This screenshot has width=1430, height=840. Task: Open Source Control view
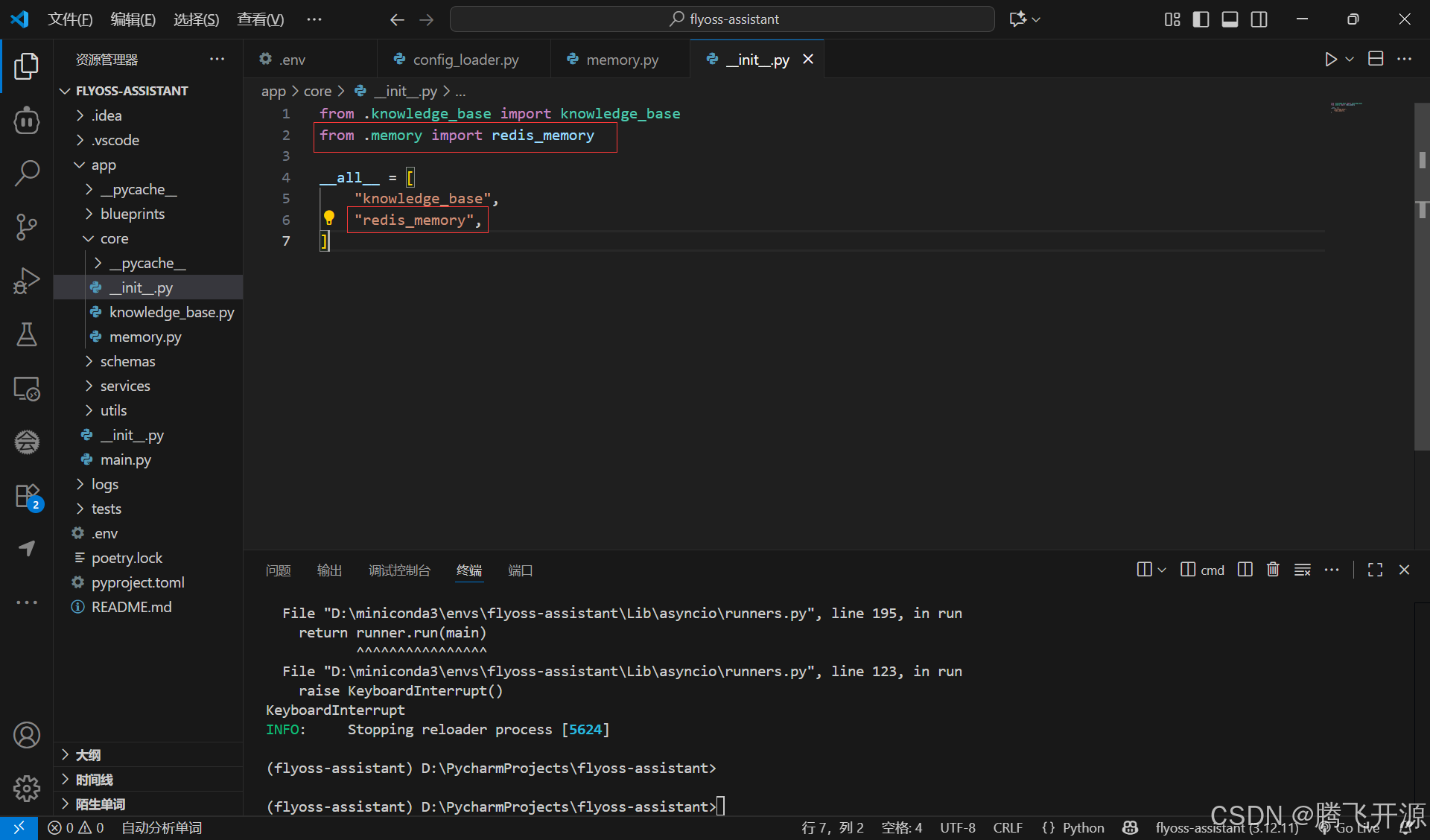pos(27,226)
